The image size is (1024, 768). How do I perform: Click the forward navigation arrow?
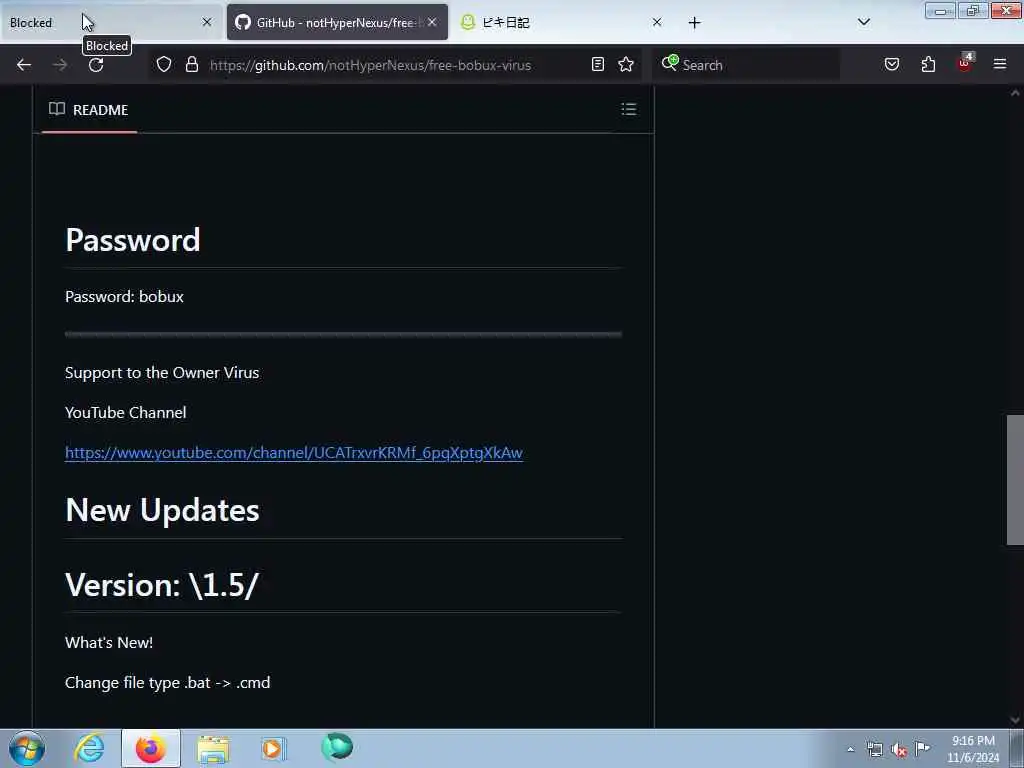59,65
